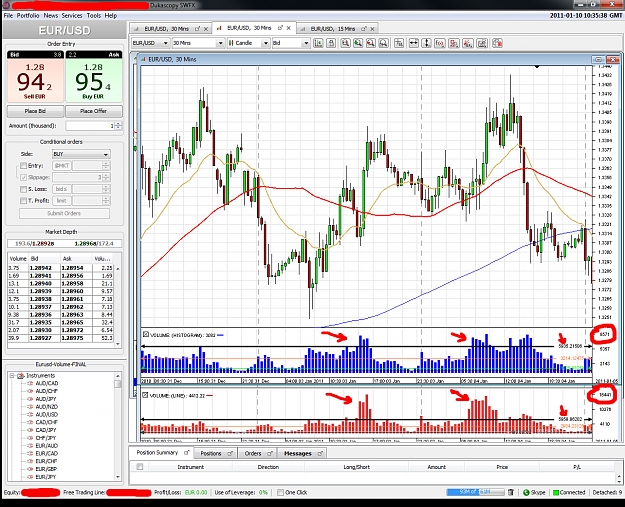Screen dimensions: 625x507
Task: Click the lock icon in chart toolbar
Action: click(331, 43)
